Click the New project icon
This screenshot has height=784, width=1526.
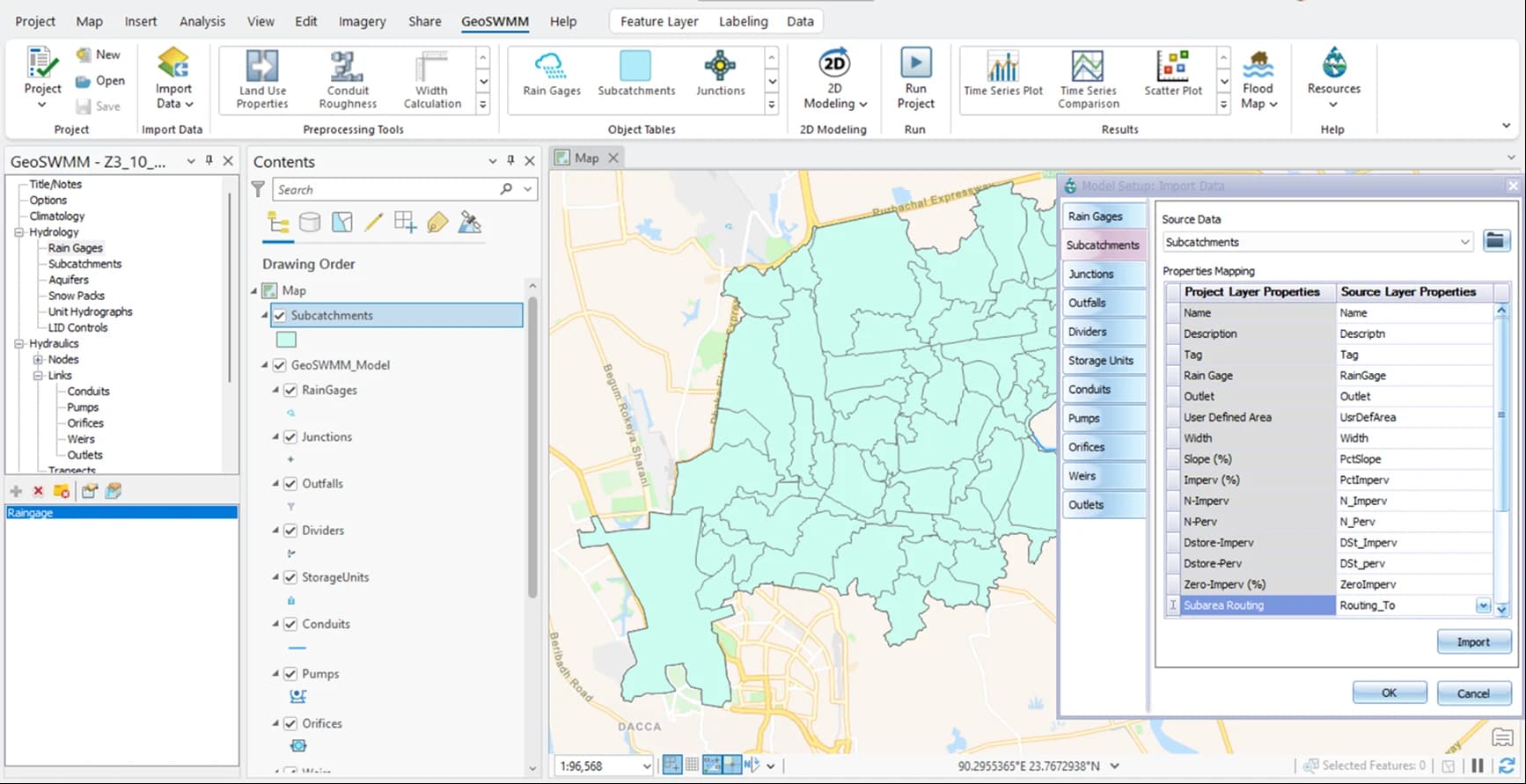coord(84,55)
